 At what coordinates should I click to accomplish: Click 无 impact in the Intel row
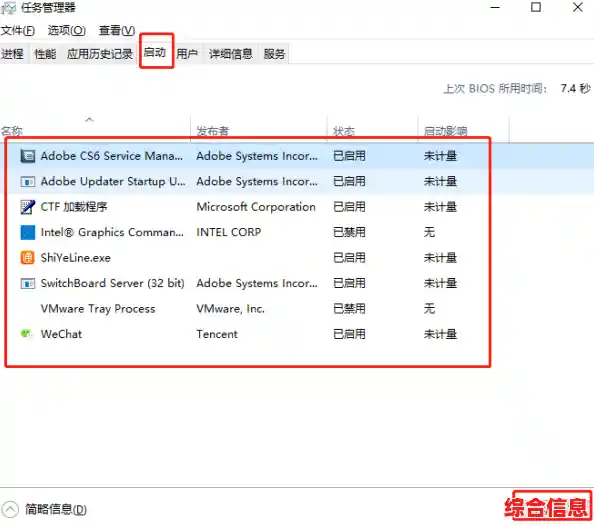tap(429, 232)
